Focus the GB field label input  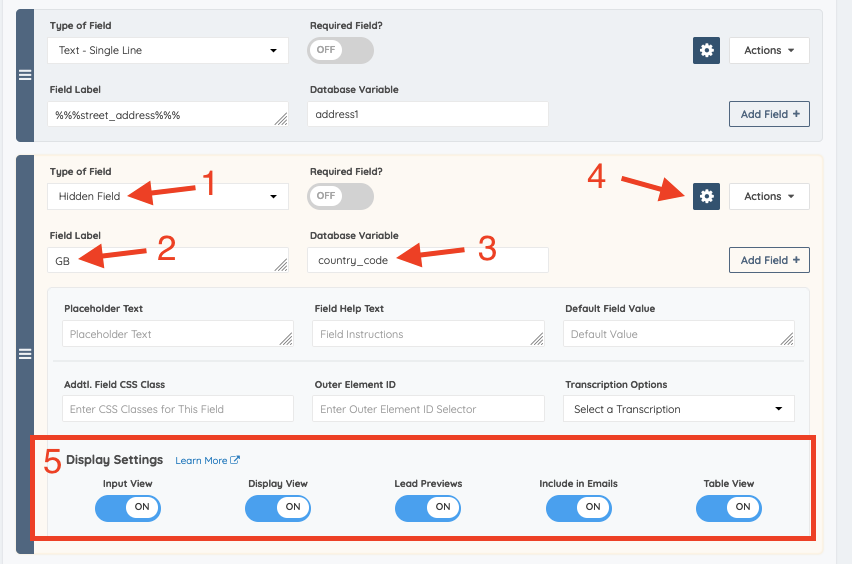pyautogui.click(x=168, y=260)
